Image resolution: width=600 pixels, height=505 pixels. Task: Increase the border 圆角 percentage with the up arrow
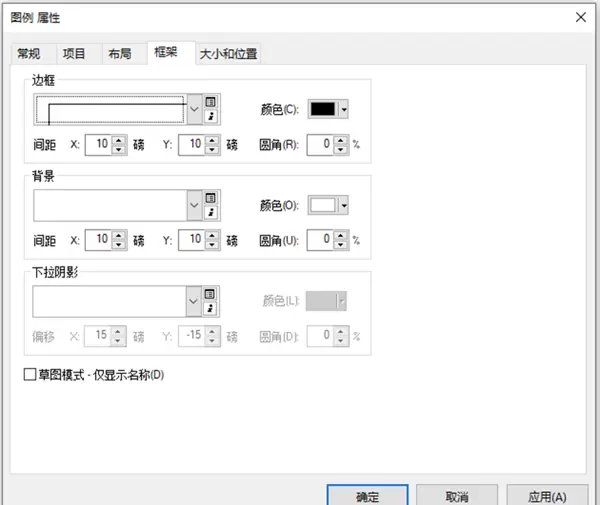(340, 139)
